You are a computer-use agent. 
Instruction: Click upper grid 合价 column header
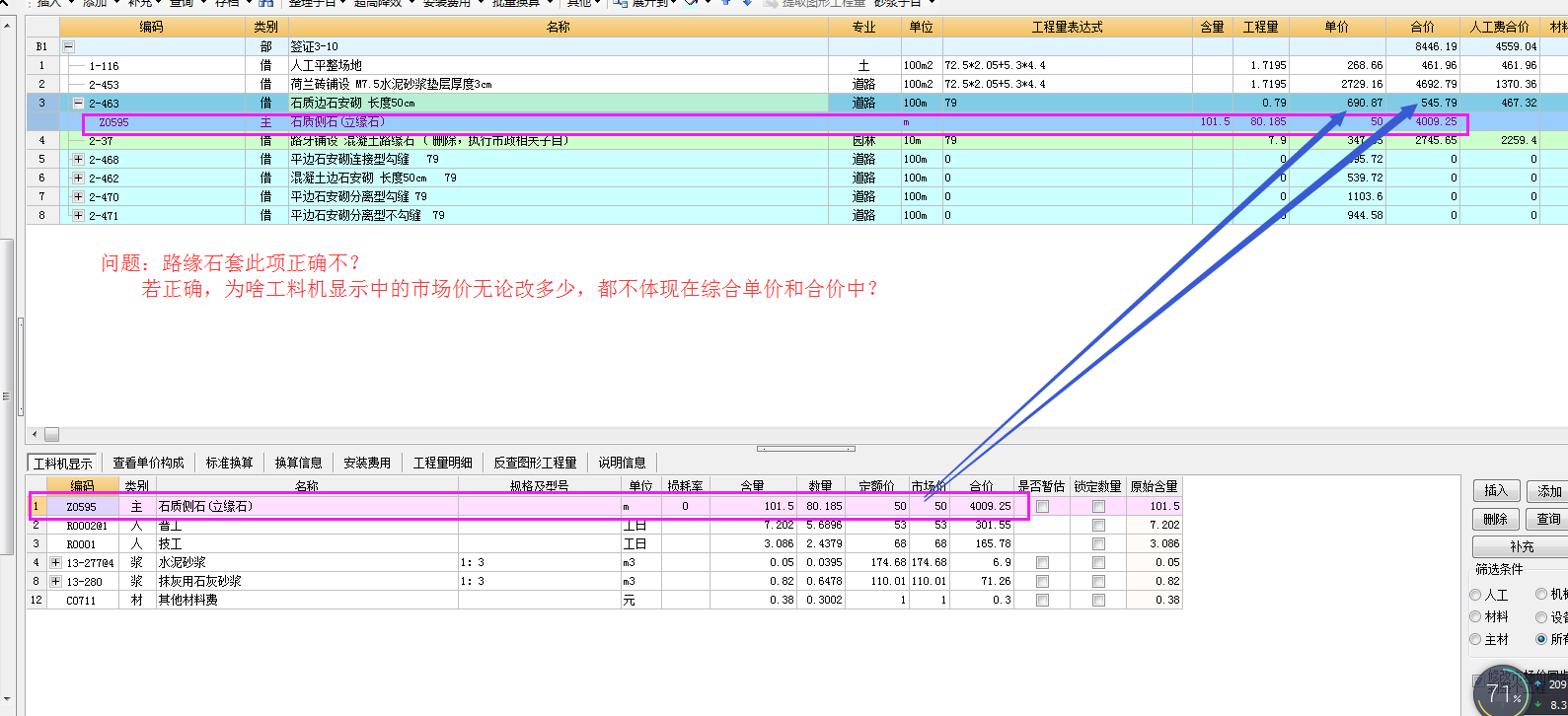coord(1422,27)
